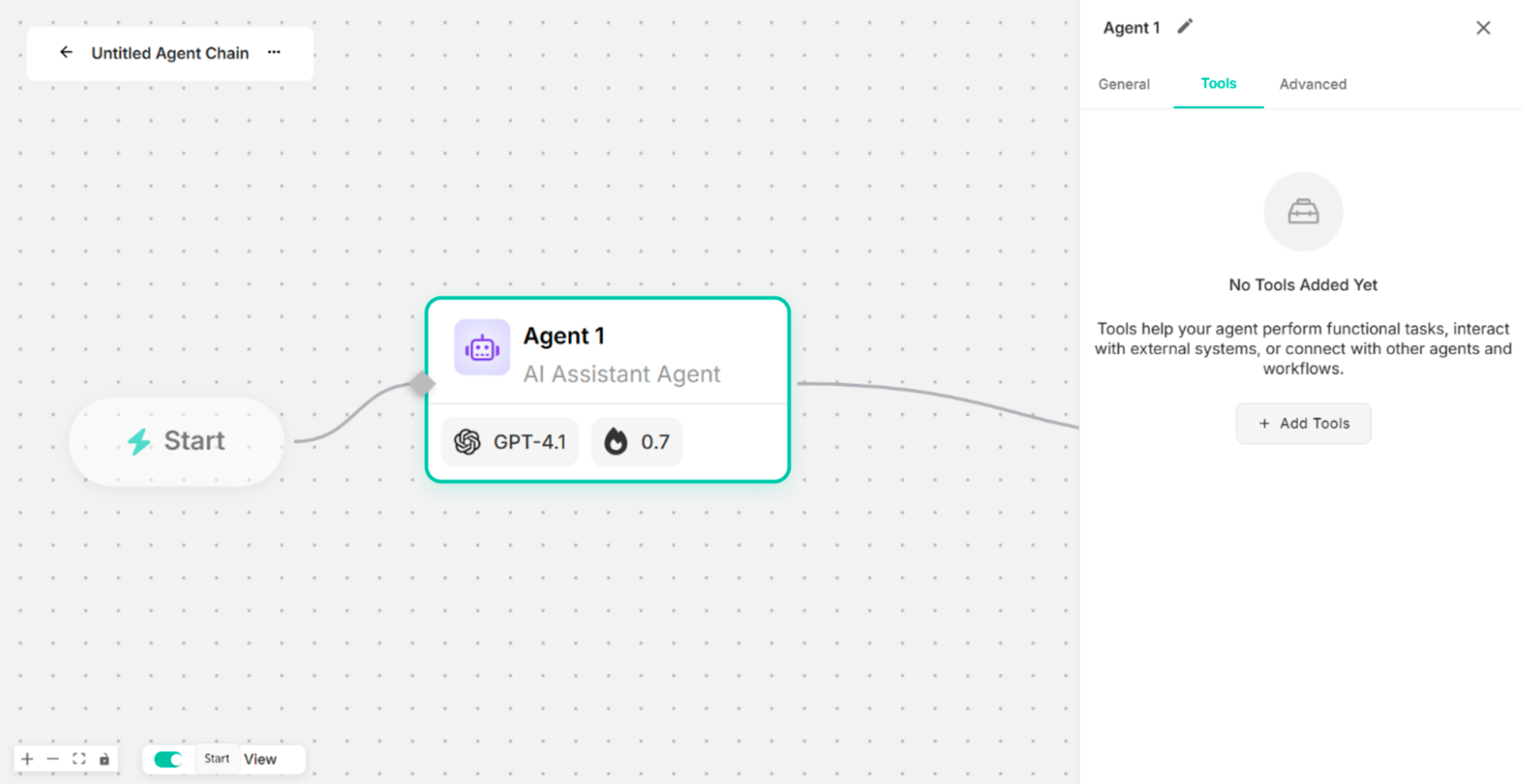Click the pencil icon to rename Agent 1
Viewport: 1522px width, 784px height.
(1185, 27)
